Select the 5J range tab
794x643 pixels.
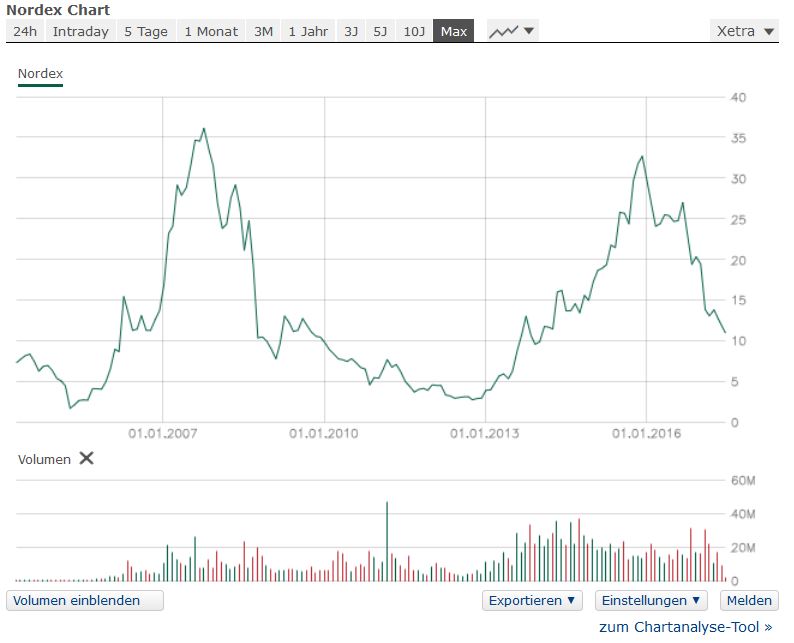380,31
